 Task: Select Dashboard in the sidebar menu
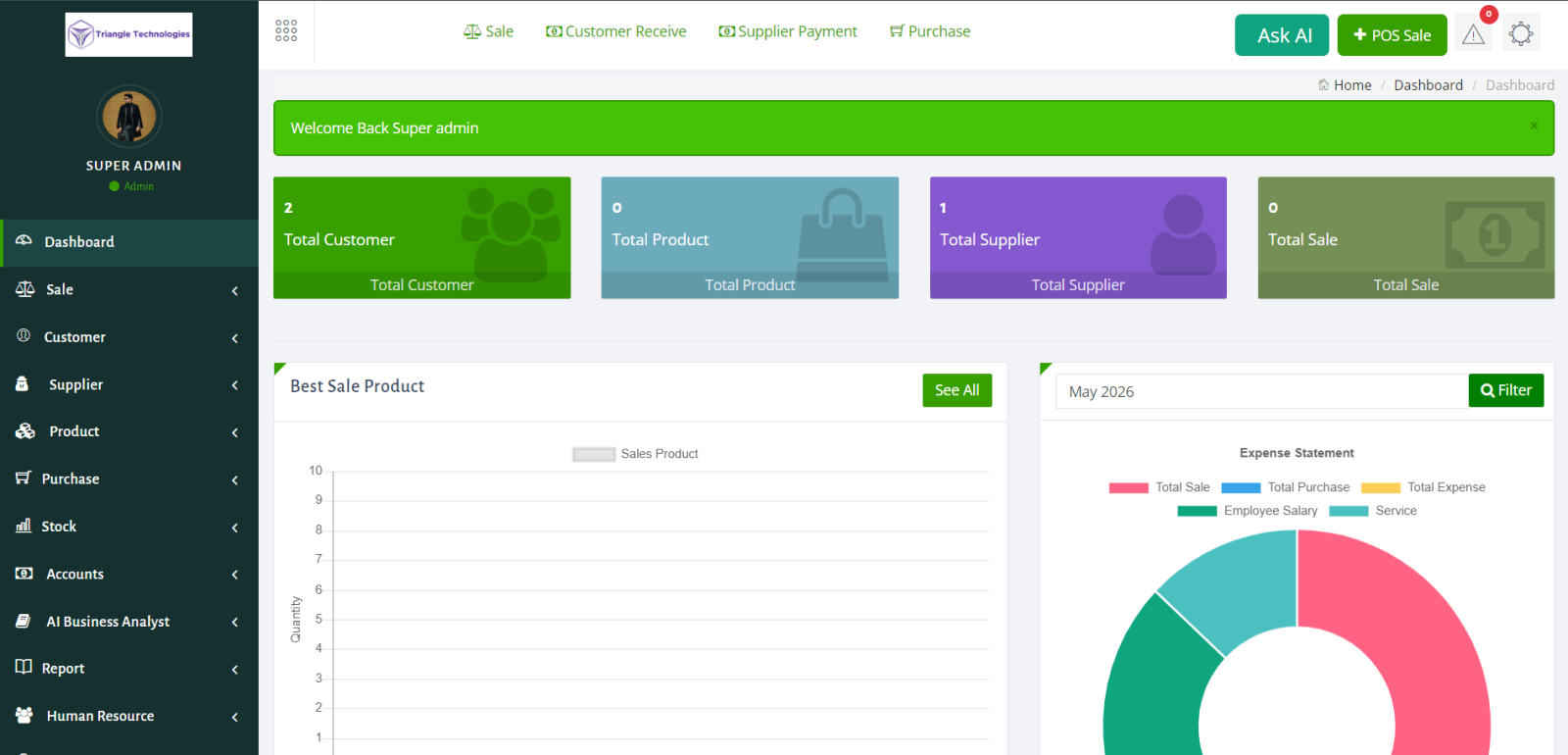click(129, 242)
